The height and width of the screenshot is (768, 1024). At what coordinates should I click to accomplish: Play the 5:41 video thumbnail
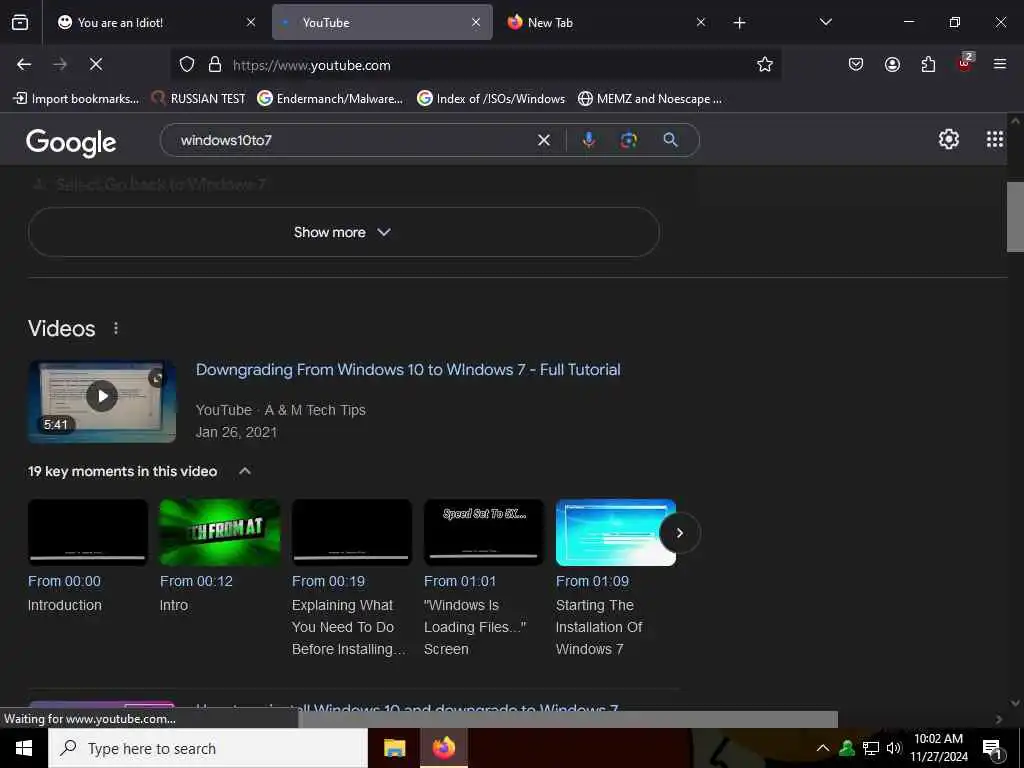(x=102, y=402)
